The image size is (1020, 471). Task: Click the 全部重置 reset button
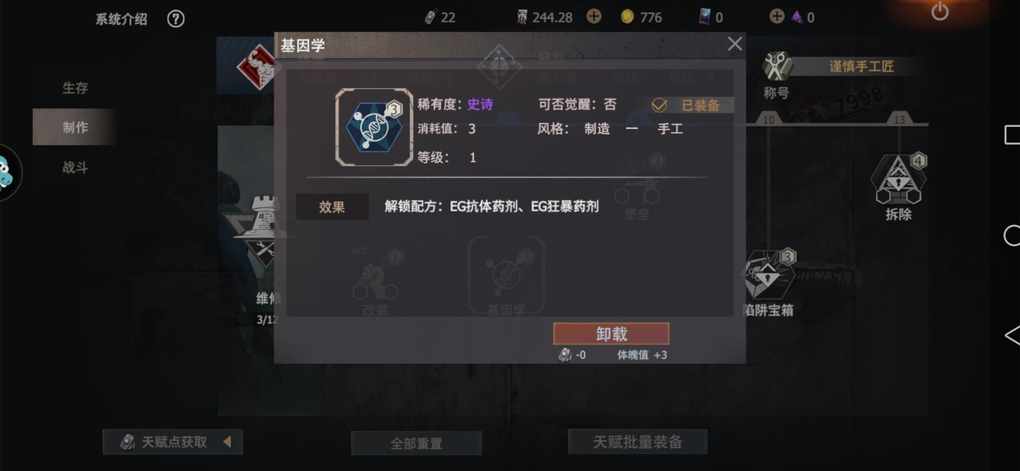coord(416,443)
